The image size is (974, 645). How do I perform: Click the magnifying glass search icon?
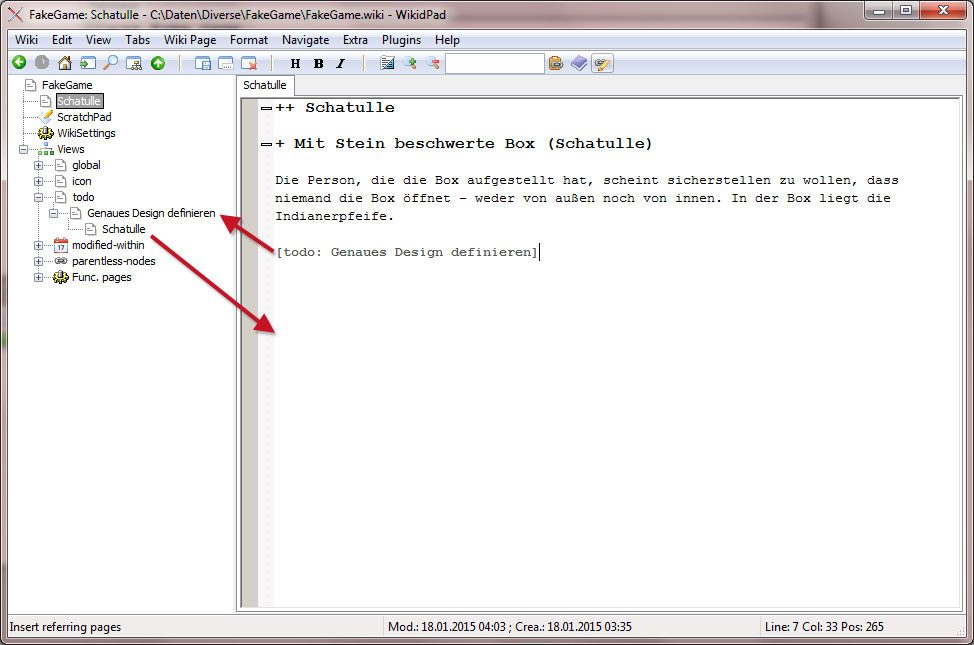[x=110, y=63]
